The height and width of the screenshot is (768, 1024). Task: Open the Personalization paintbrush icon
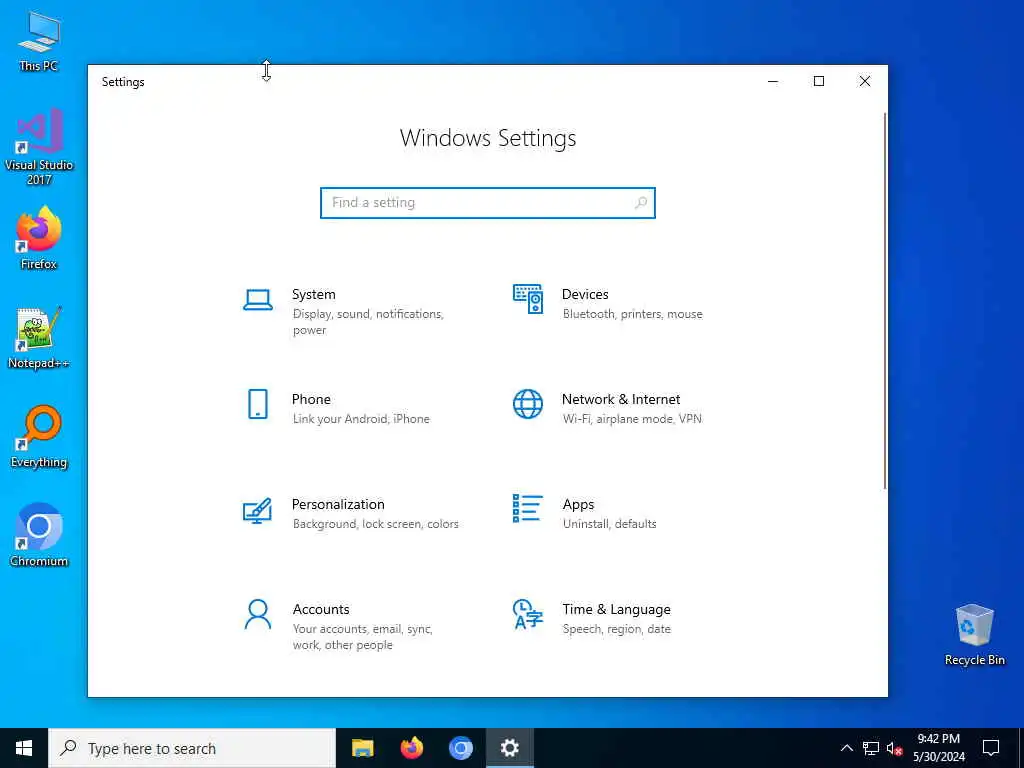(257, 511)
